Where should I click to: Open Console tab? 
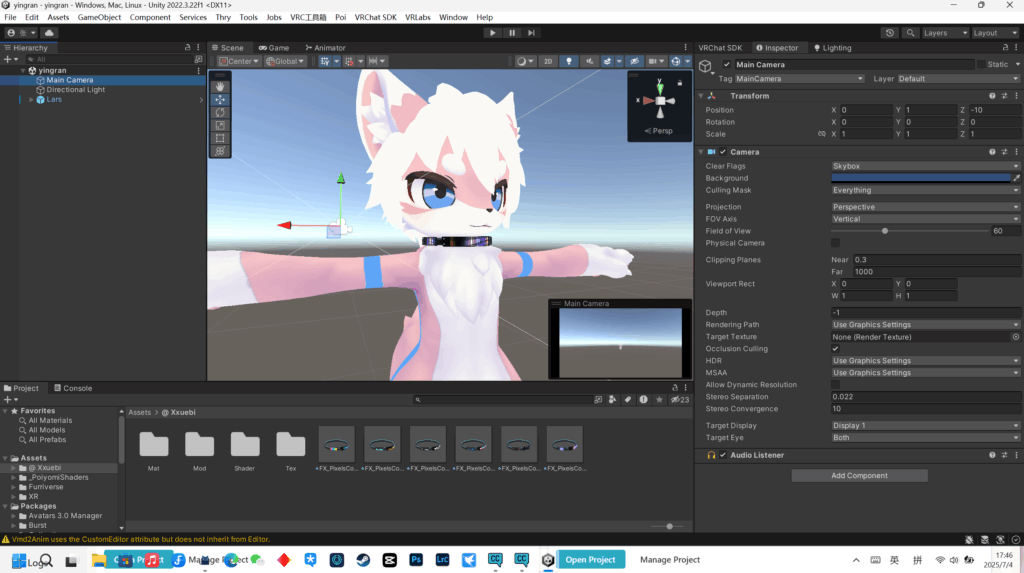click(72, 388)
